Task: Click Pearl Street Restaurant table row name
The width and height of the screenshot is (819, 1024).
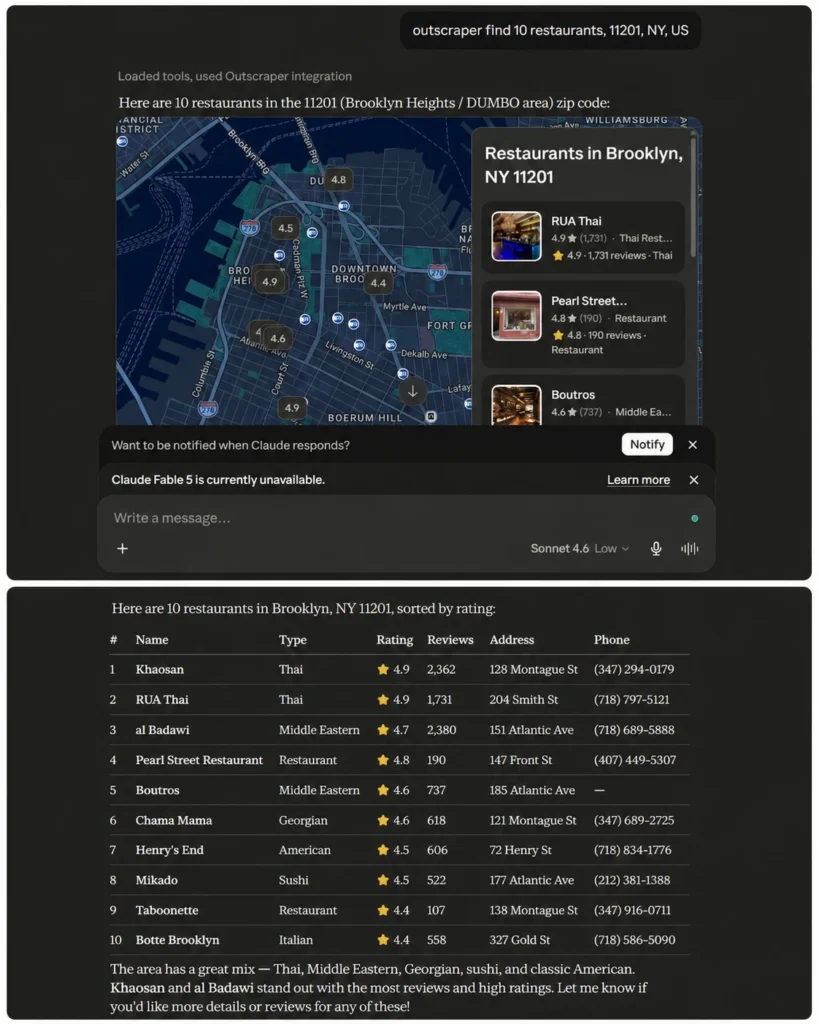Action: click(x=199, y=760)
